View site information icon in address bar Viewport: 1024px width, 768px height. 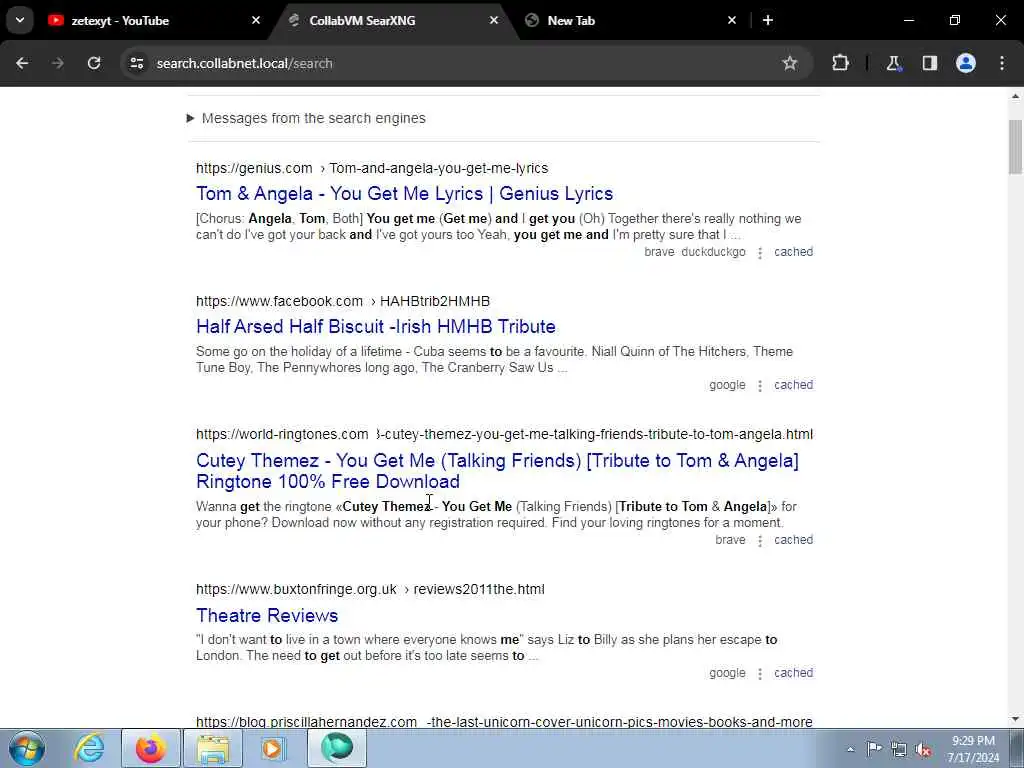tap(136, 63)
